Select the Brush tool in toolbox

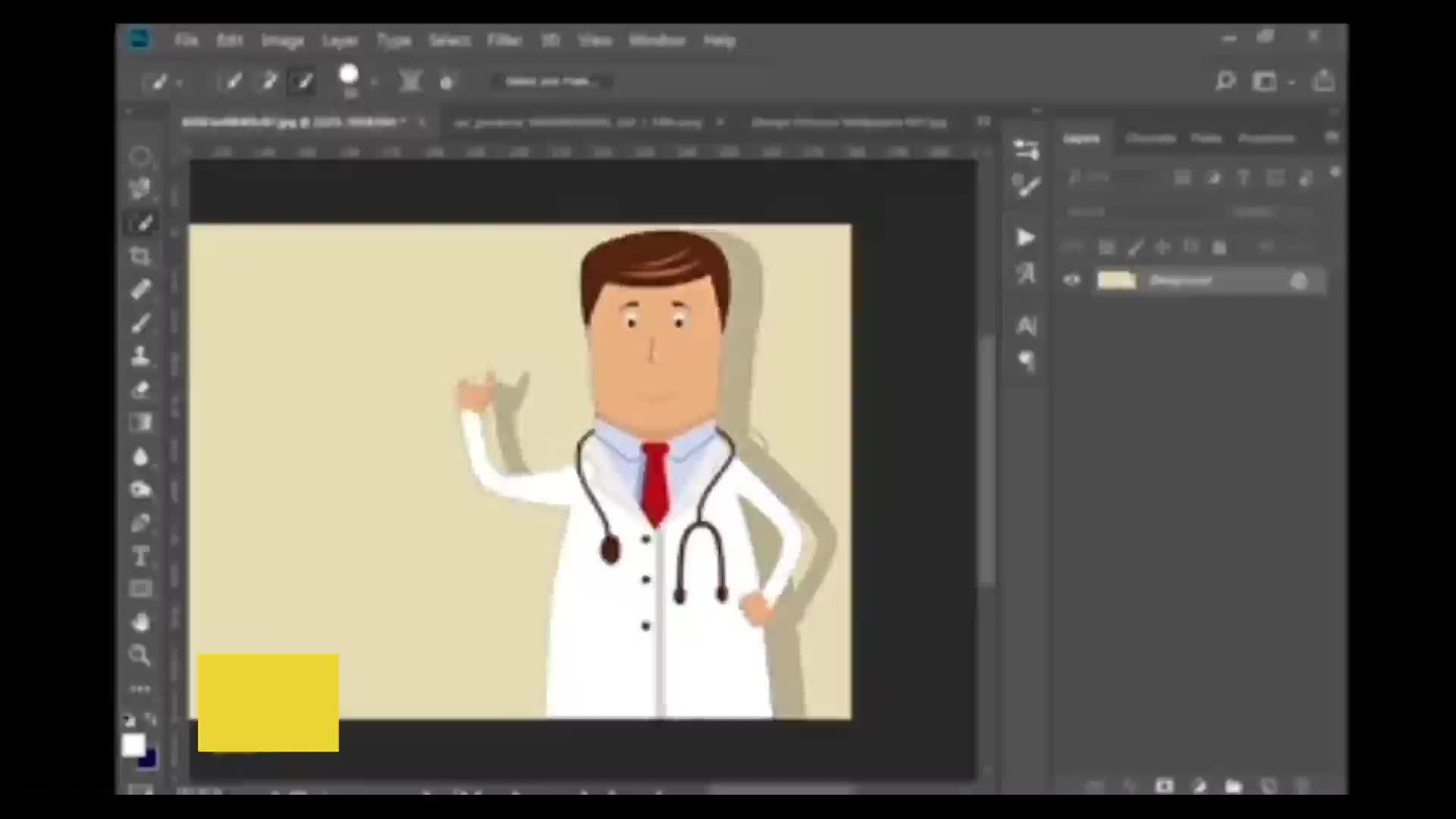[140, 323]
